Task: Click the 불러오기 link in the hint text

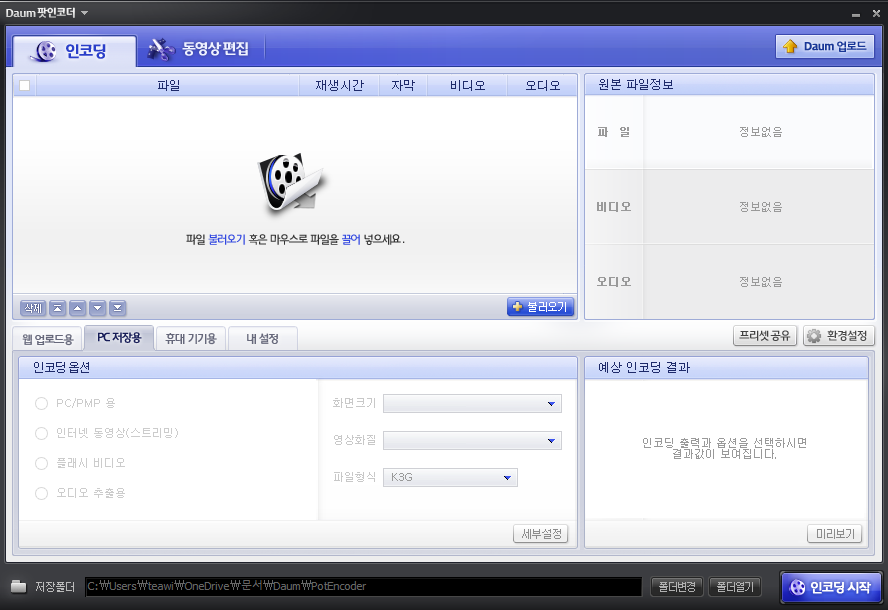Action: click(227, 240)
